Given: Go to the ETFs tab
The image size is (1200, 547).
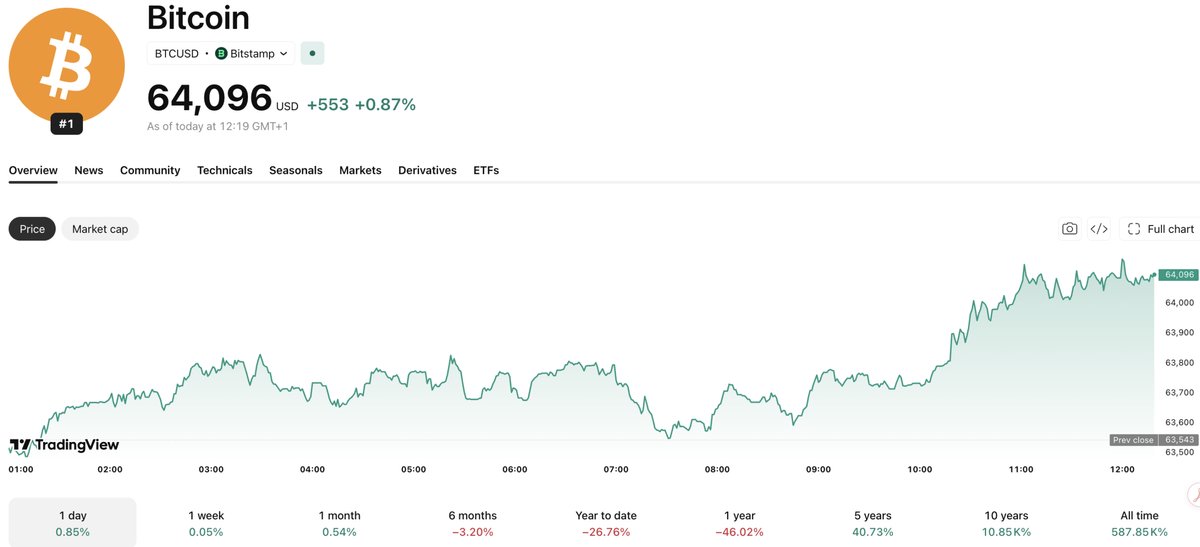Looking at the screenshot, I should coord(486,170).
